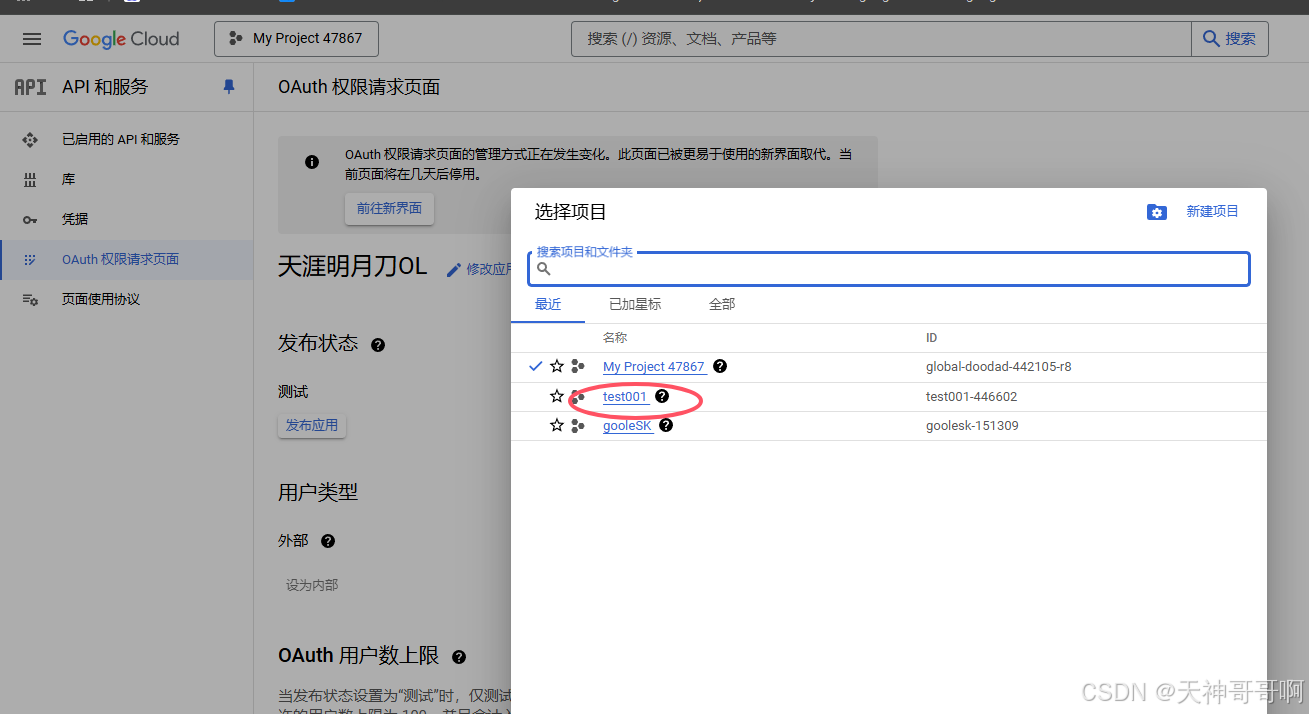
Task: Click the 凭据 key icon
Action: [30, 219]
